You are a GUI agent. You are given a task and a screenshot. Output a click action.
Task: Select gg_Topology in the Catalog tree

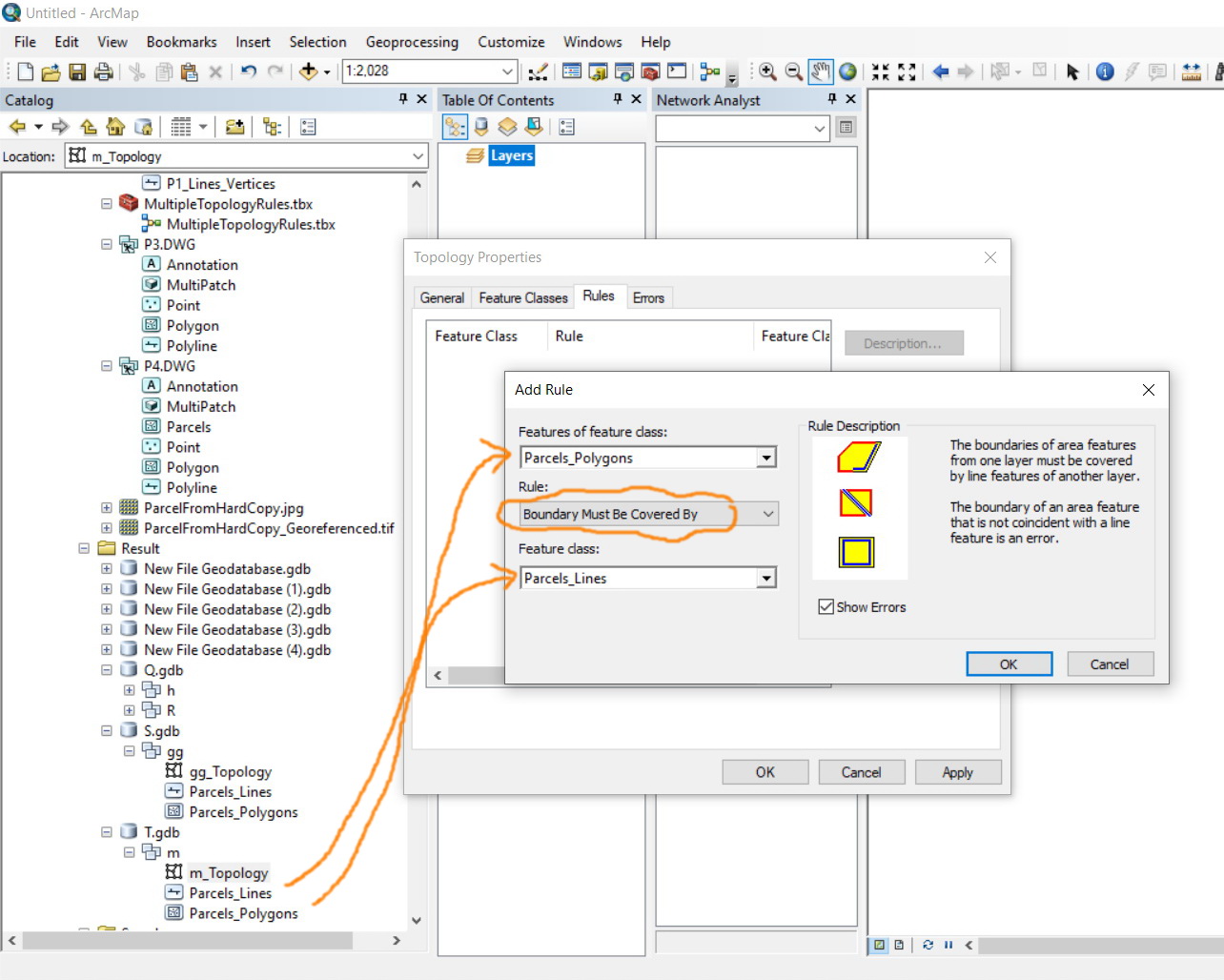point(231,772)
